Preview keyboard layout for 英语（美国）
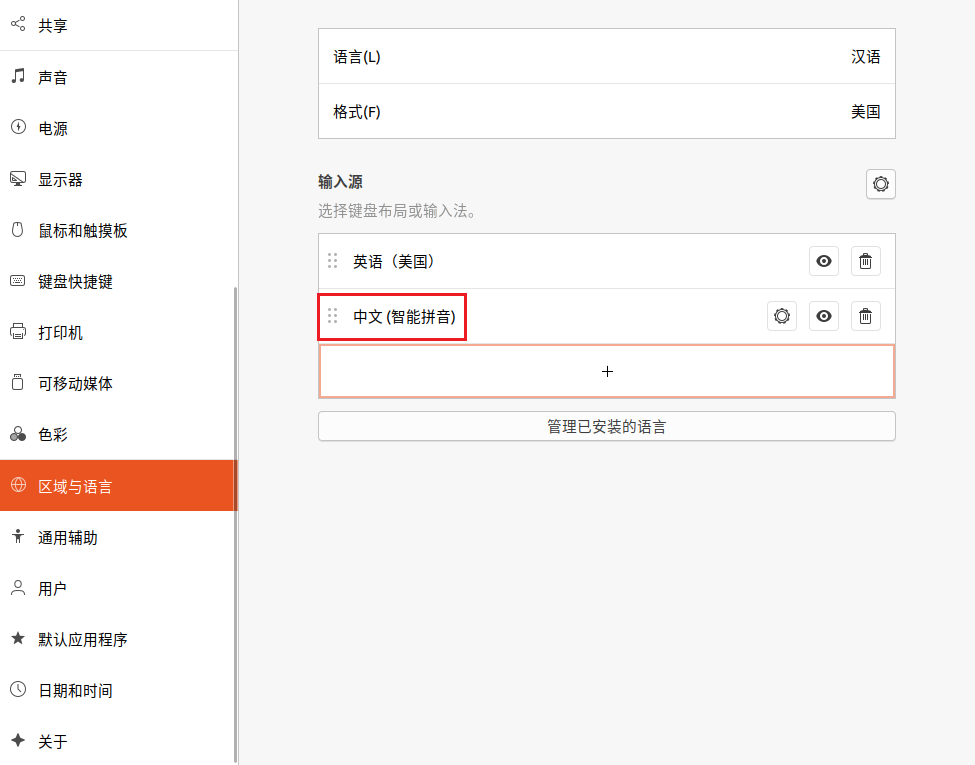Screen dimensions: 975x765 pos(824,261)
